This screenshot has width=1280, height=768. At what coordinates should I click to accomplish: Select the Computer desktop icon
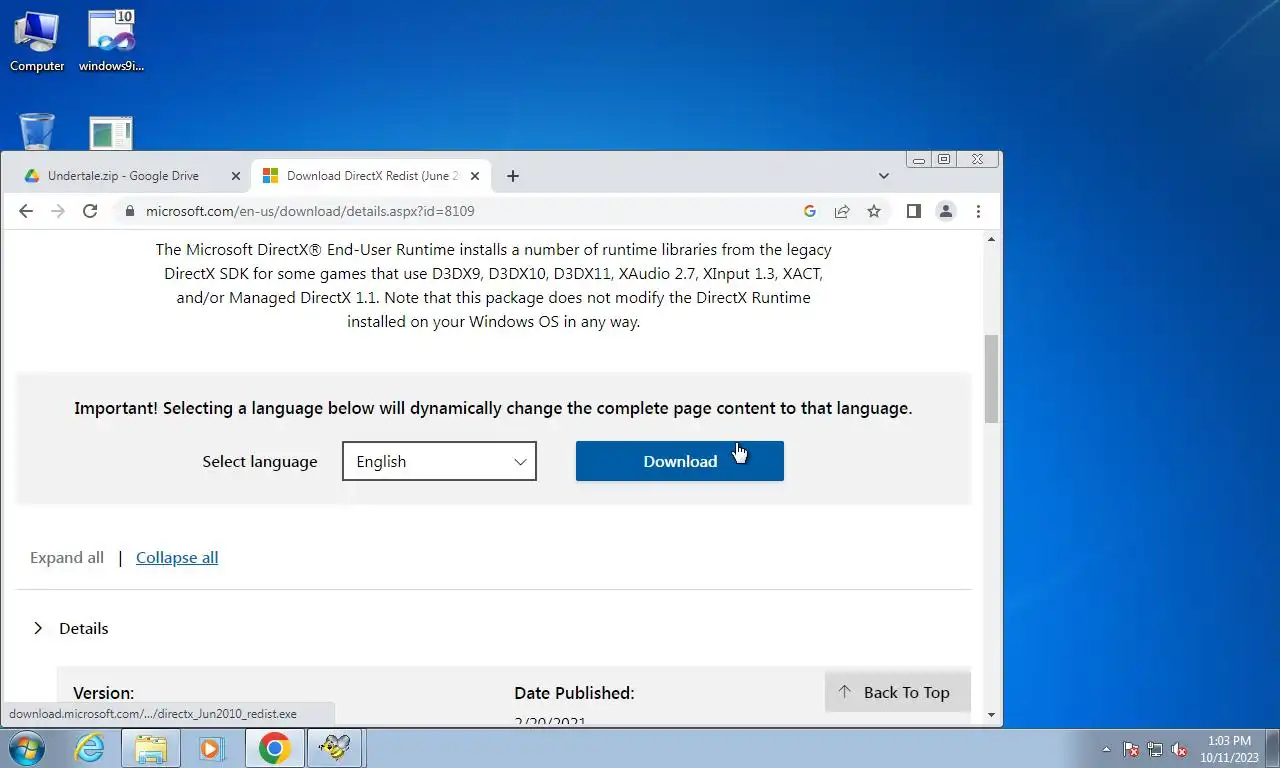(x=37, y=41)
